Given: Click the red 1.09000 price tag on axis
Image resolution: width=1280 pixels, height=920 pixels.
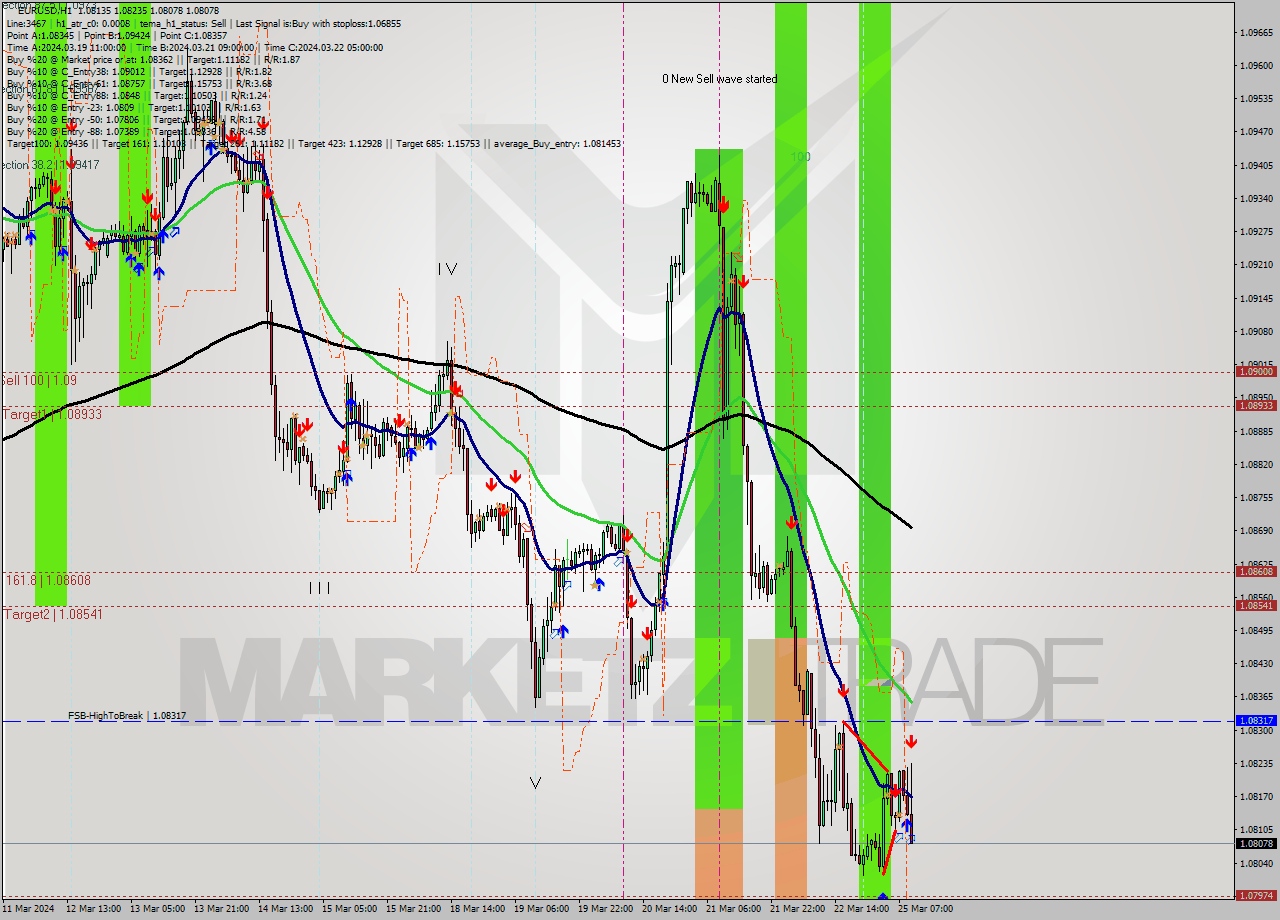Looking at the screenshot, I should pyautogui.click(x=1255, y=371).
